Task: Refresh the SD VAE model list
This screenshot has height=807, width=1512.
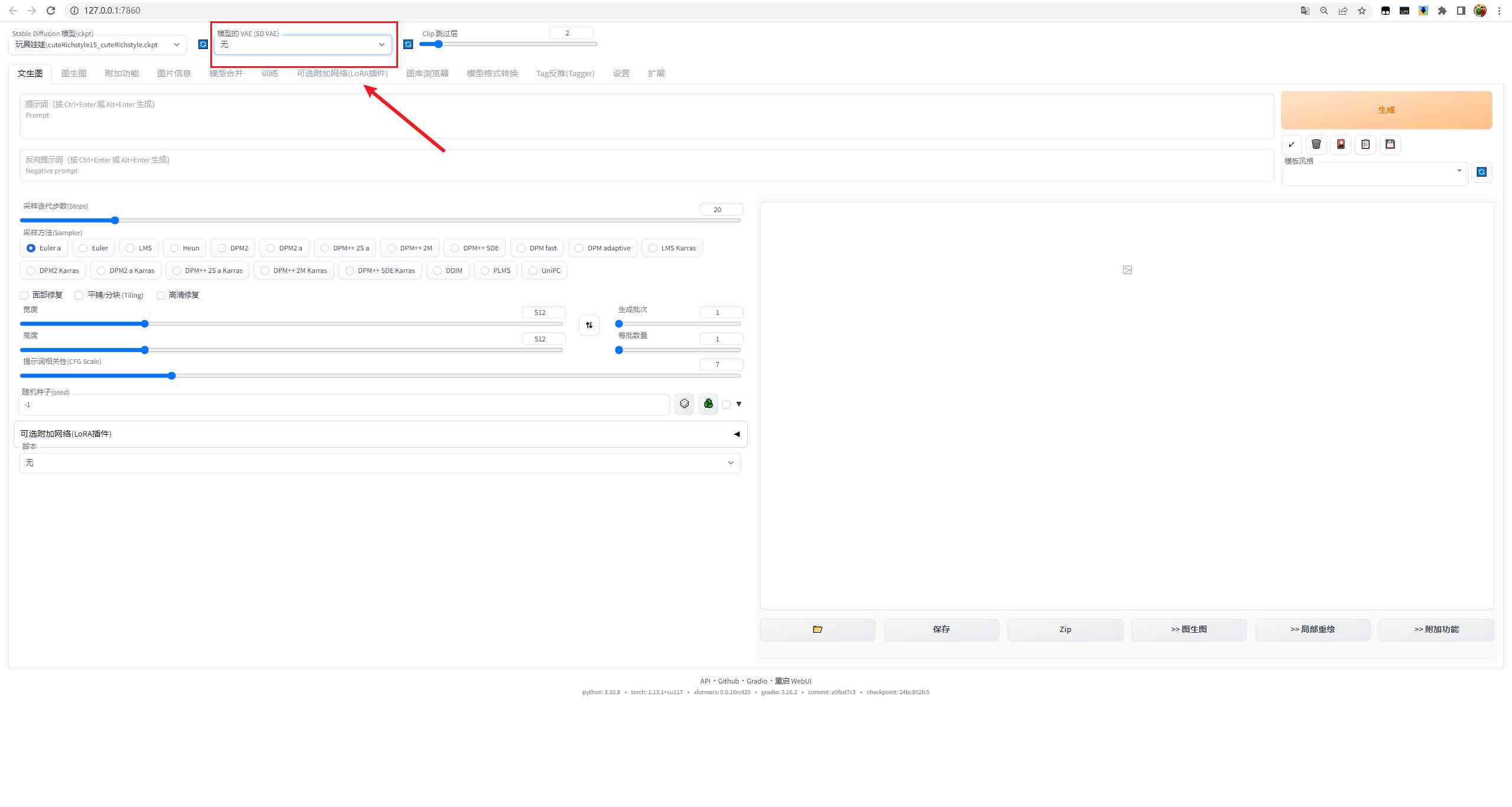Action: [x=408, y=44]
